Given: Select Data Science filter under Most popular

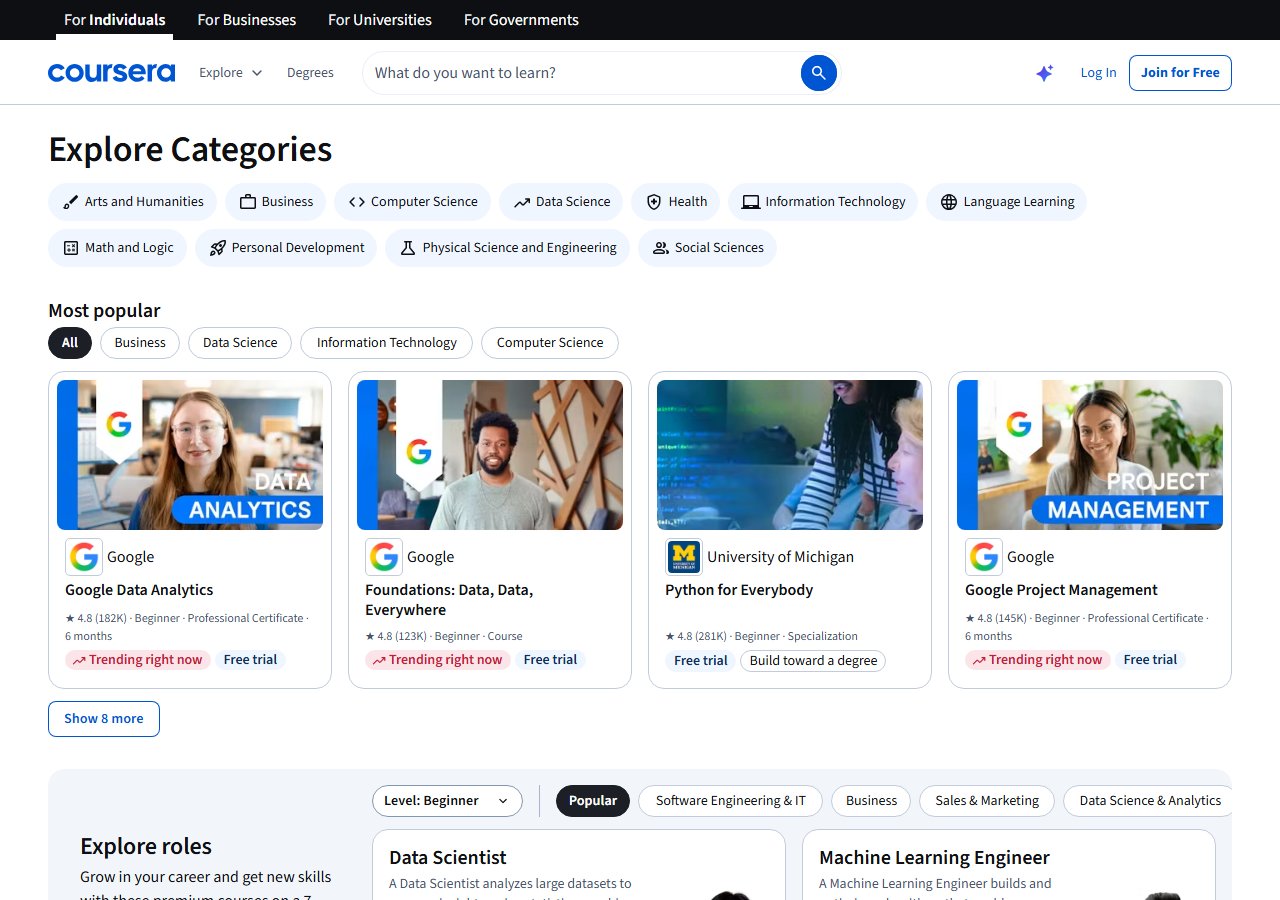Looking at the screenshot, I should (240, 343).
